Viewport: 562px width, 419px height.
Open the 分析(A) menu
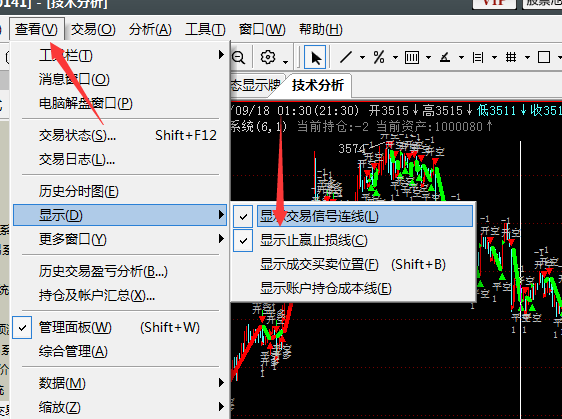pos(150,29)
